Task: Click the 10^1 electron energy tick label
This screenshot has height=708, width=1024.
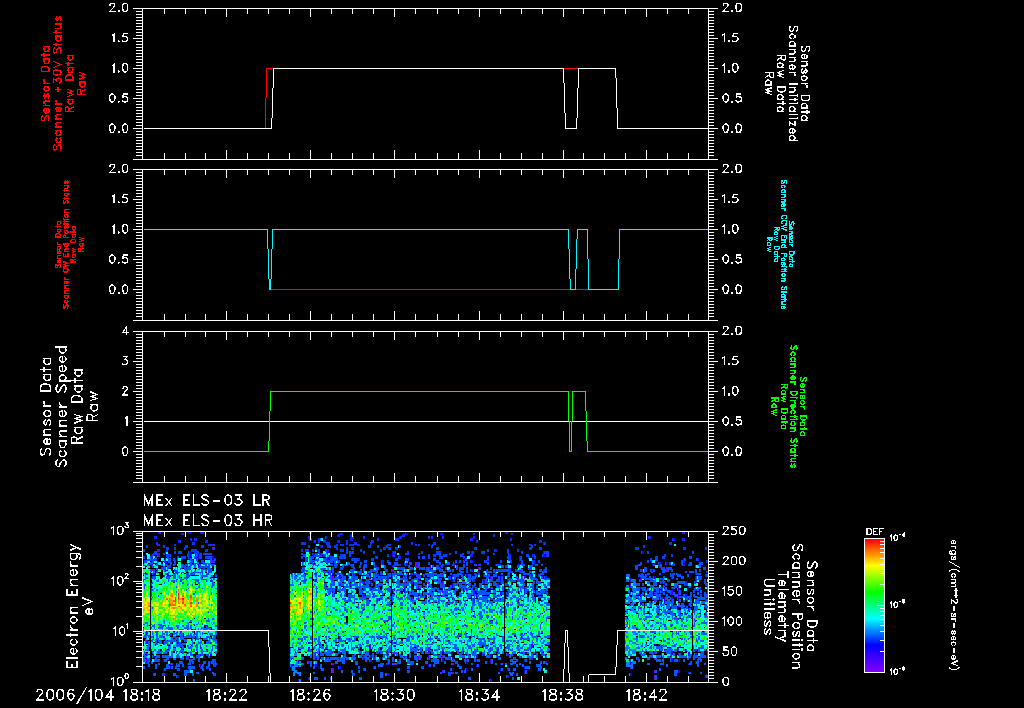Action: pos(118,631)
